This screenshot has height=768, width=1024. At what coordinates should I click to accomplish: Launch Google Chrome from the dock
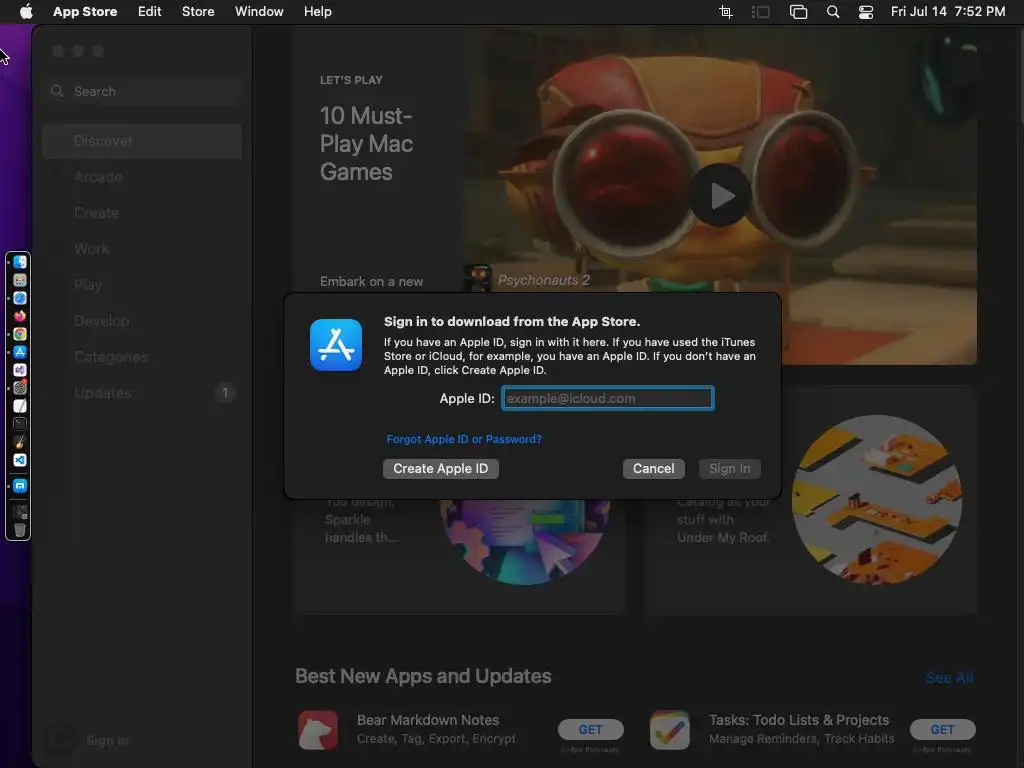pos(20,334)
